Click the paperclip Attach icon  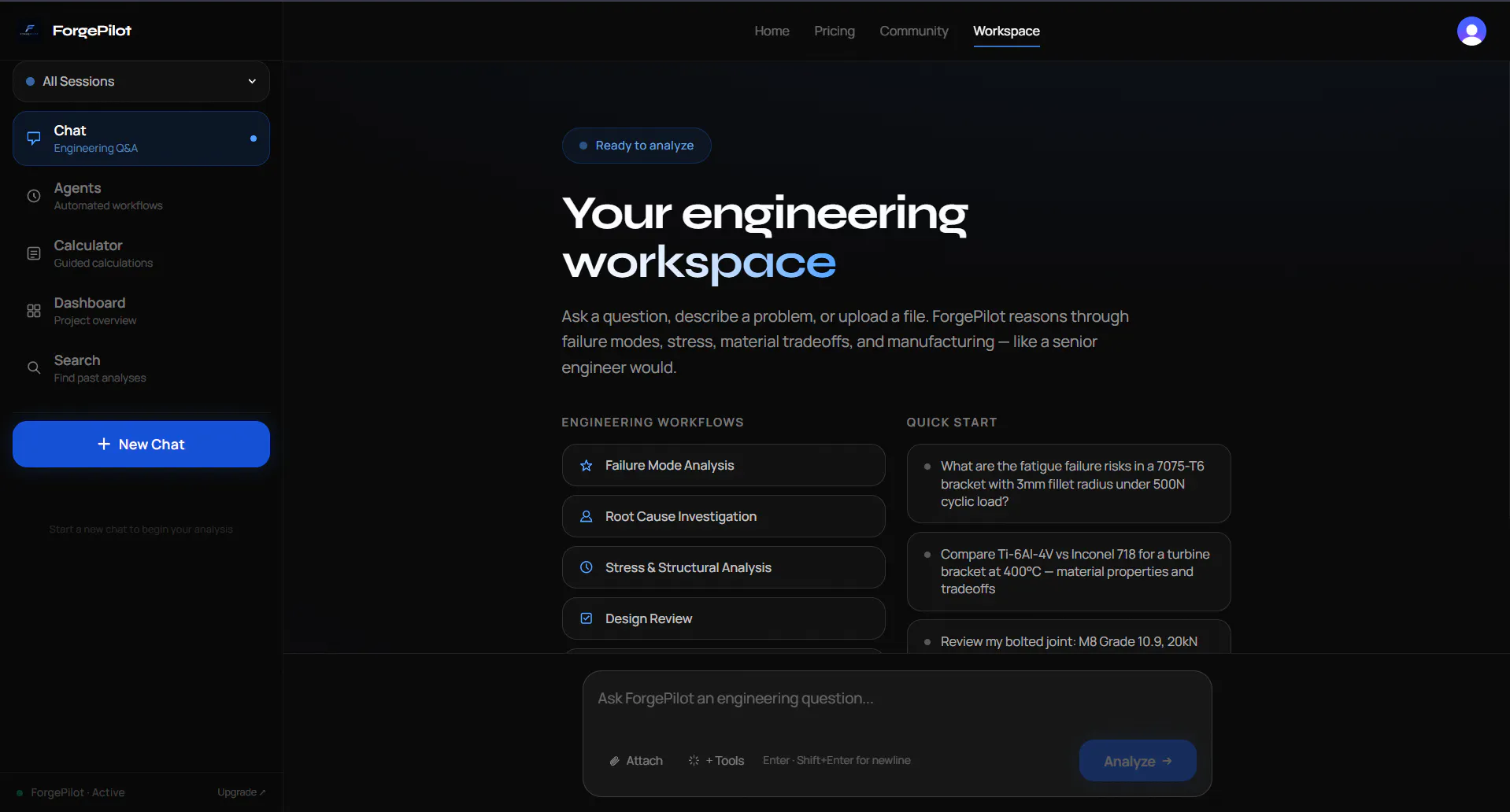[x=614, y=761]
